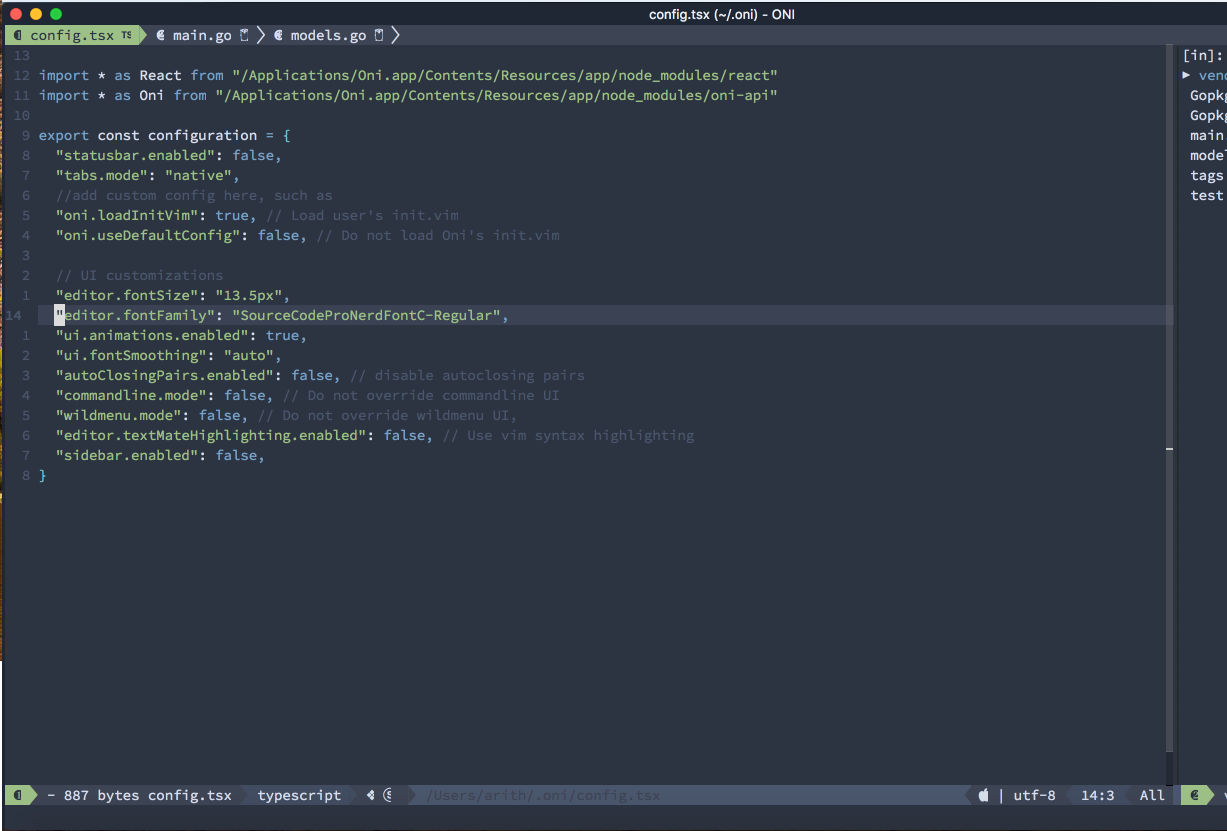Click the "ui.animations.enabled" key

click(152, 335)
